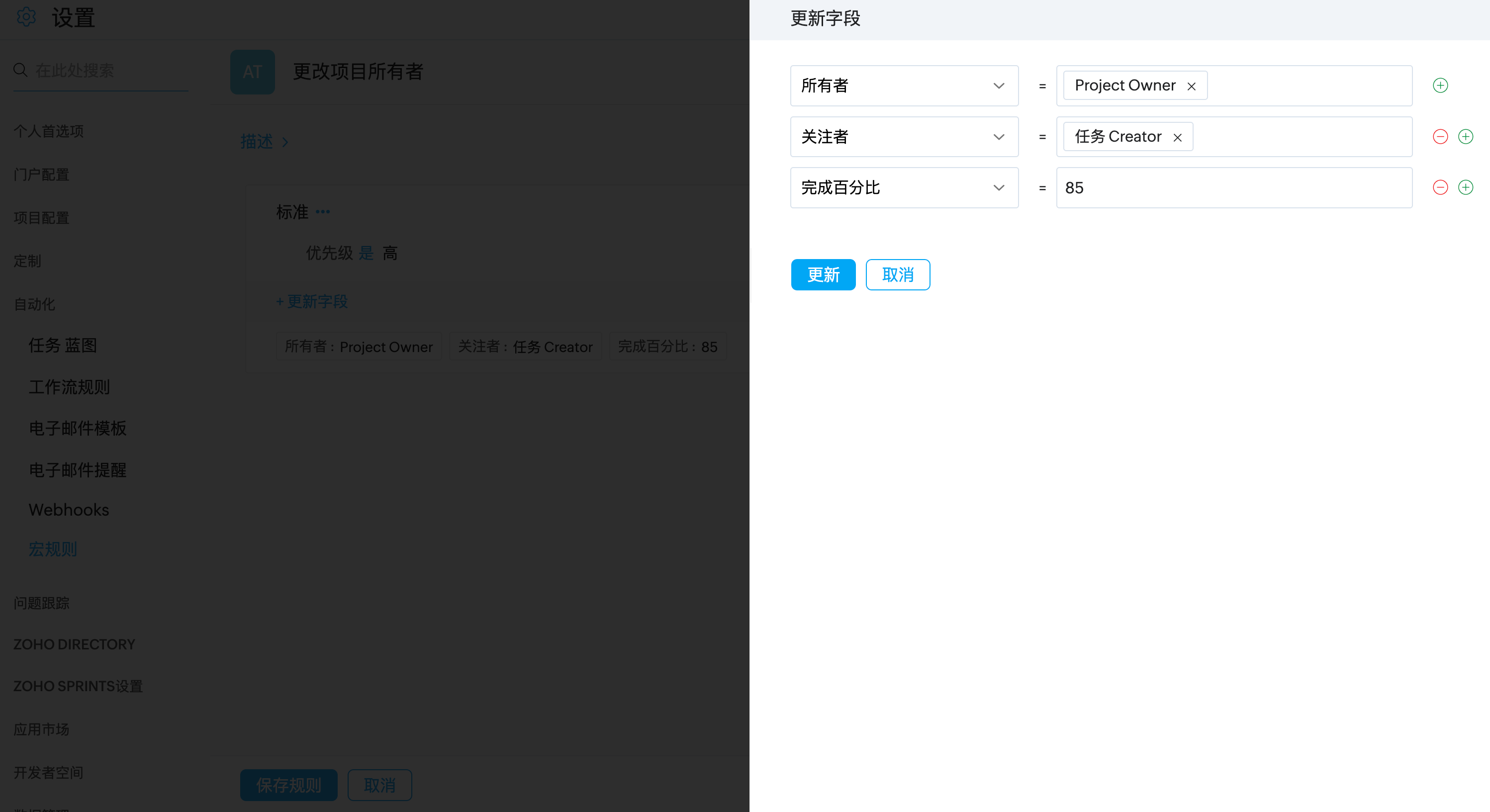This screenshot has width=1490, height=812.
Task: Remove the 关注者 field row with the minus icon
Action: 1440,136
